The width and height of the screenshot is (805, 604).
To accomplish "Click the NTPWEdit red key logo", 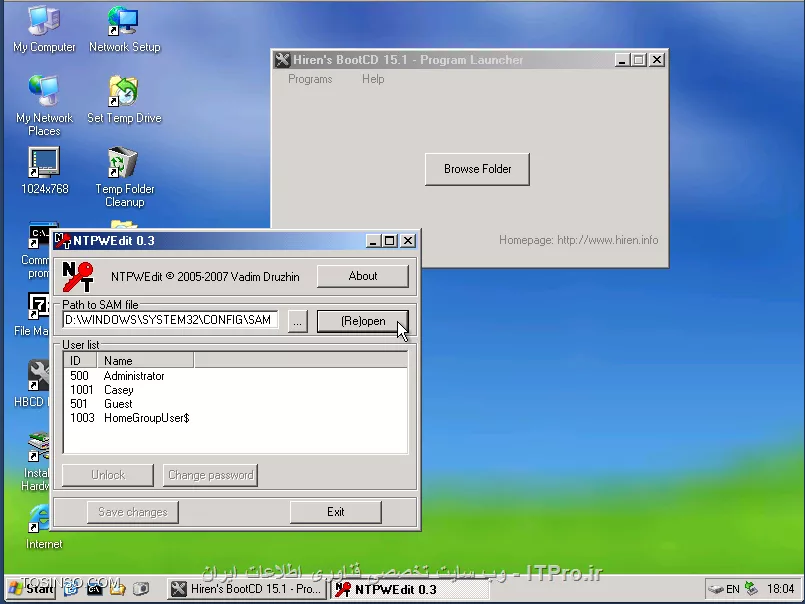I will pyautogui.click(x=78, y=277).
